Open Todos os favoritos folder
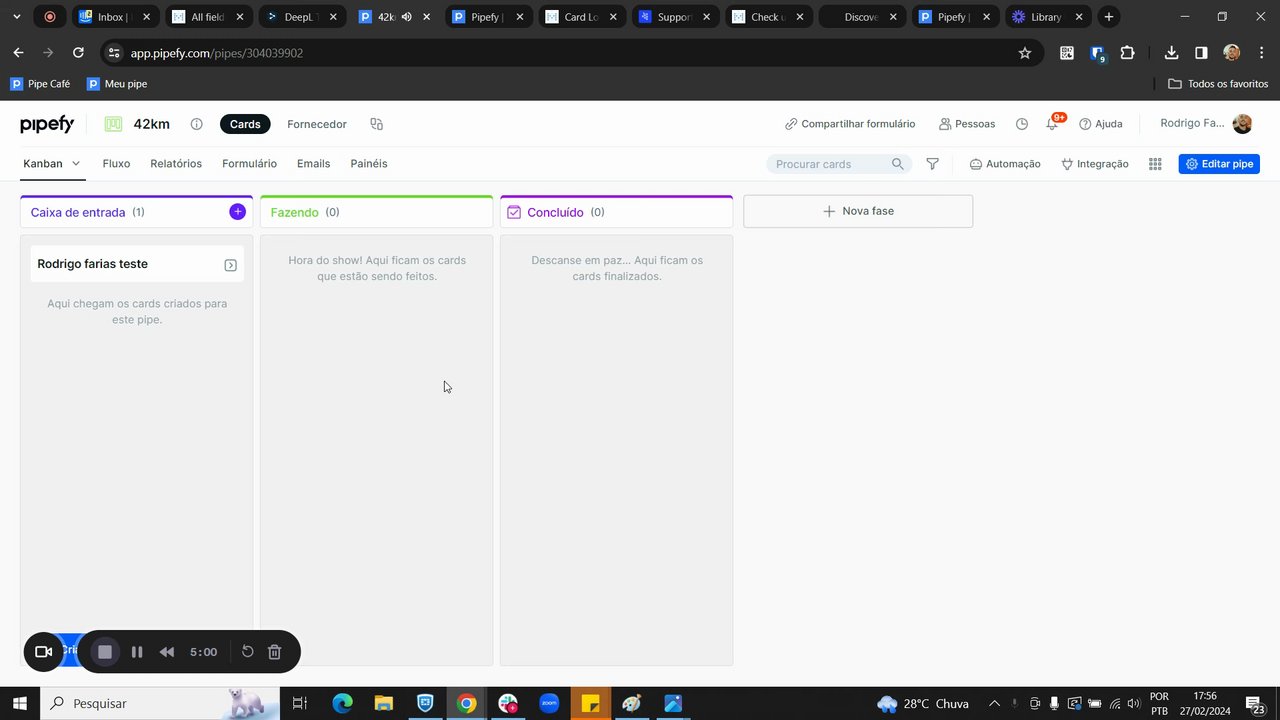Screen dimensions: 1280x720 [1218, 84]
